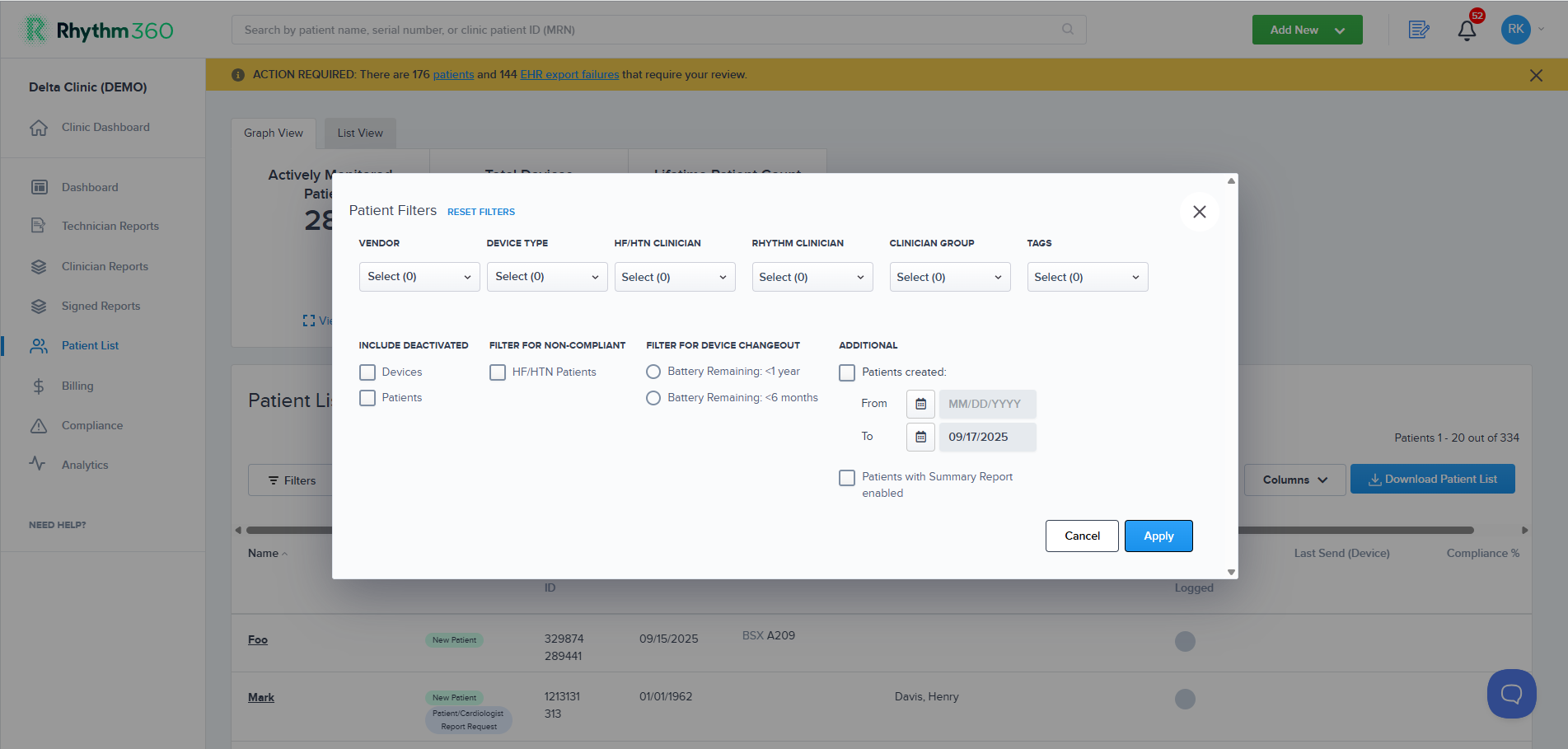Expand the Tags select dropdown
Image resolution: width=1568 pixels, height=749 pixels.
pos(1088,277)
